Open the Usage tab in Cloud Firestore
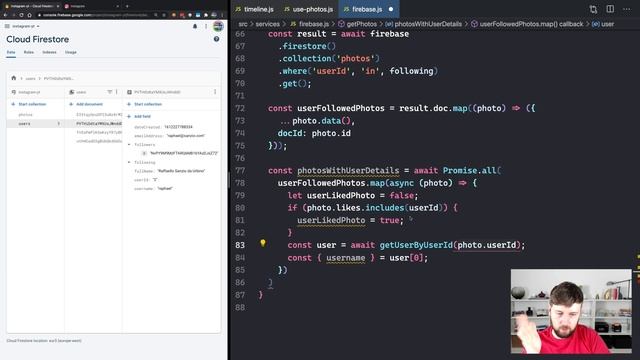The height and width of the screenshot is (360, 640). [71, 52]
